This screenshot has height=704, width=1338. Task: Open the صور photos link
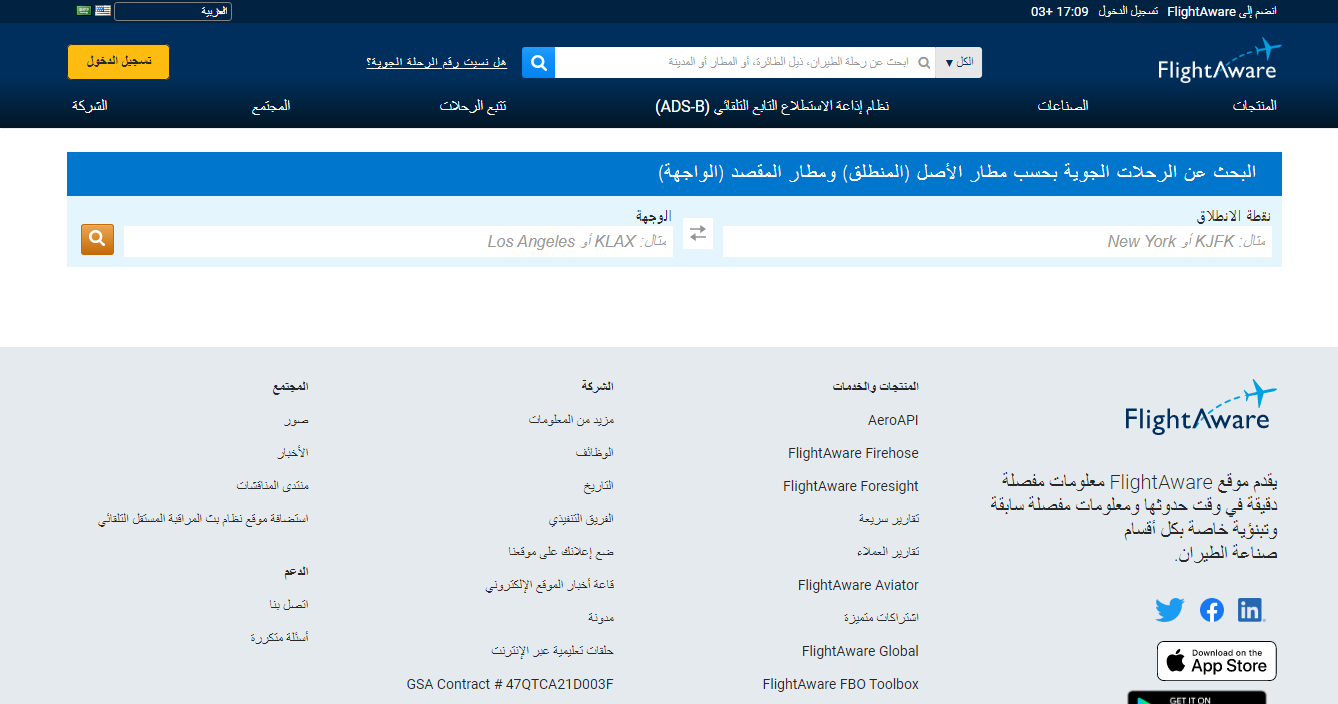pos(296,421)
